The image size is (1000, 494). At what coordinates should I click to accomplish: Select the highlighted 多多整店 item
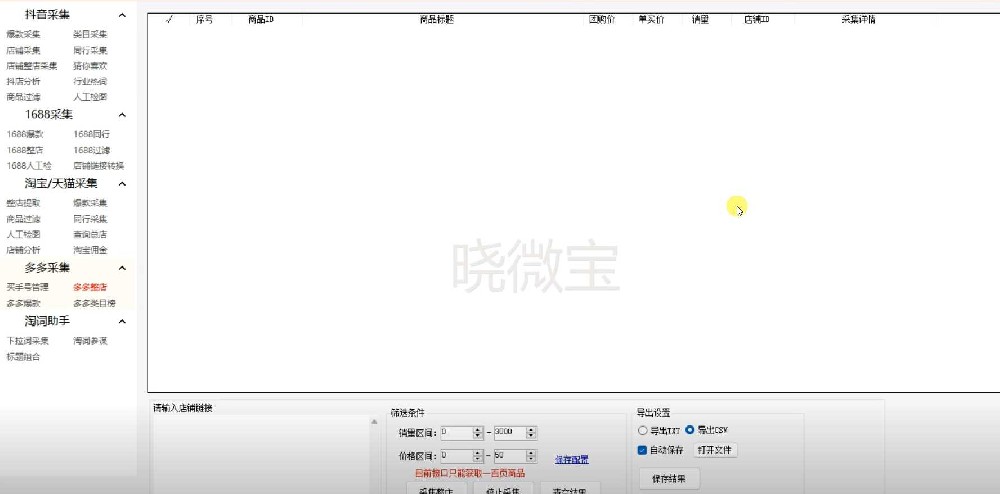coord(91,287)
